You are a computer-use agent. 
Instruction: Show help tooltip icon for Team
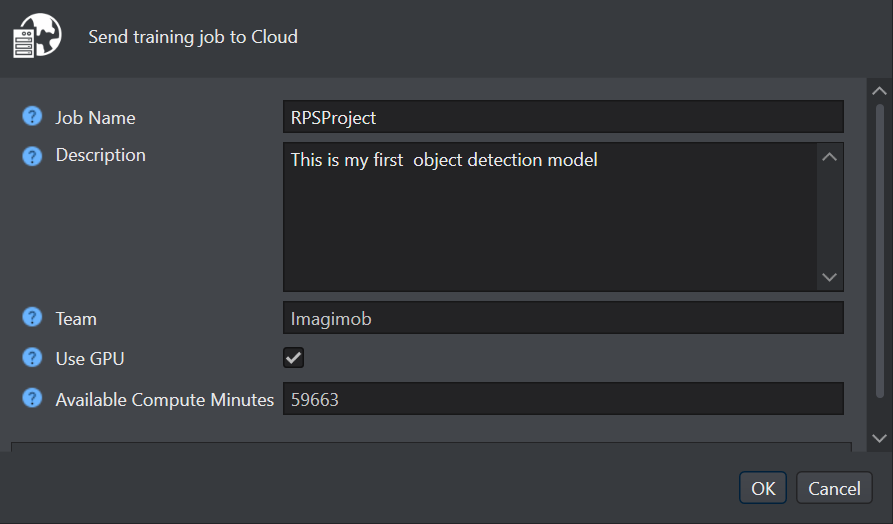[x=32, y=317]
